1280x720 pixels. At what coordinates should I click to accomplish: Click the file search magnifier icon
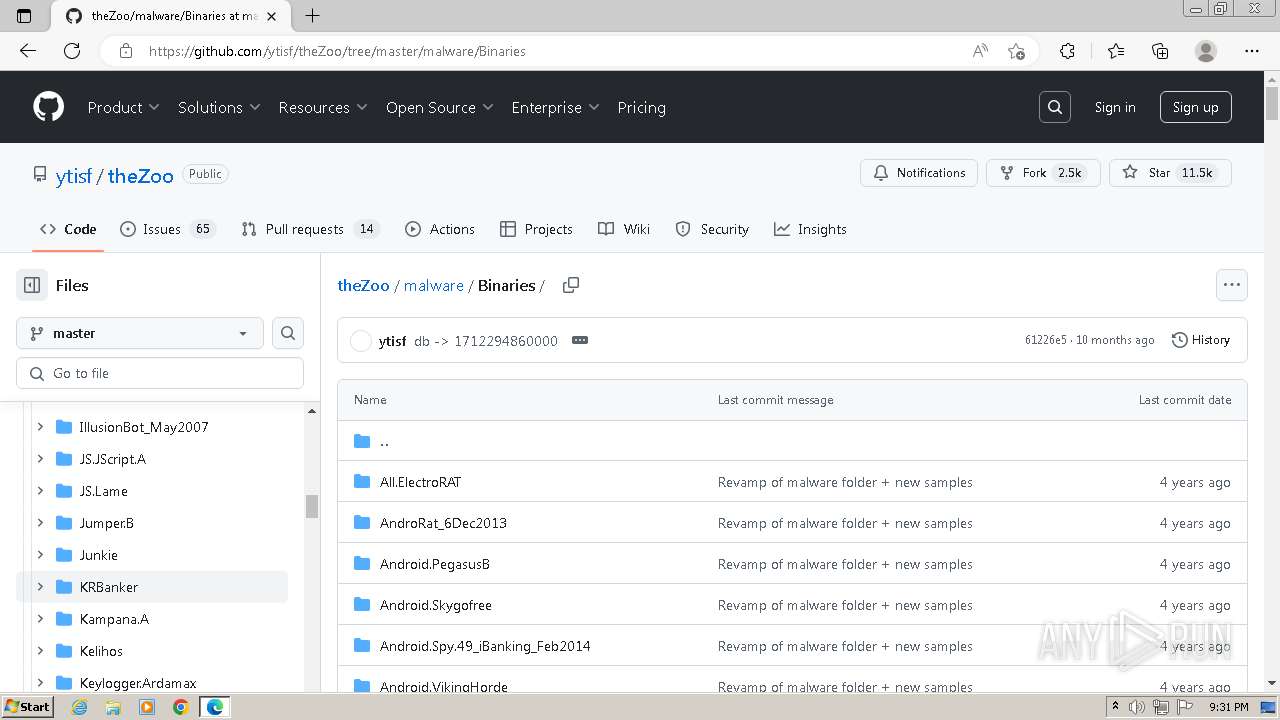[x=288, y=333]
